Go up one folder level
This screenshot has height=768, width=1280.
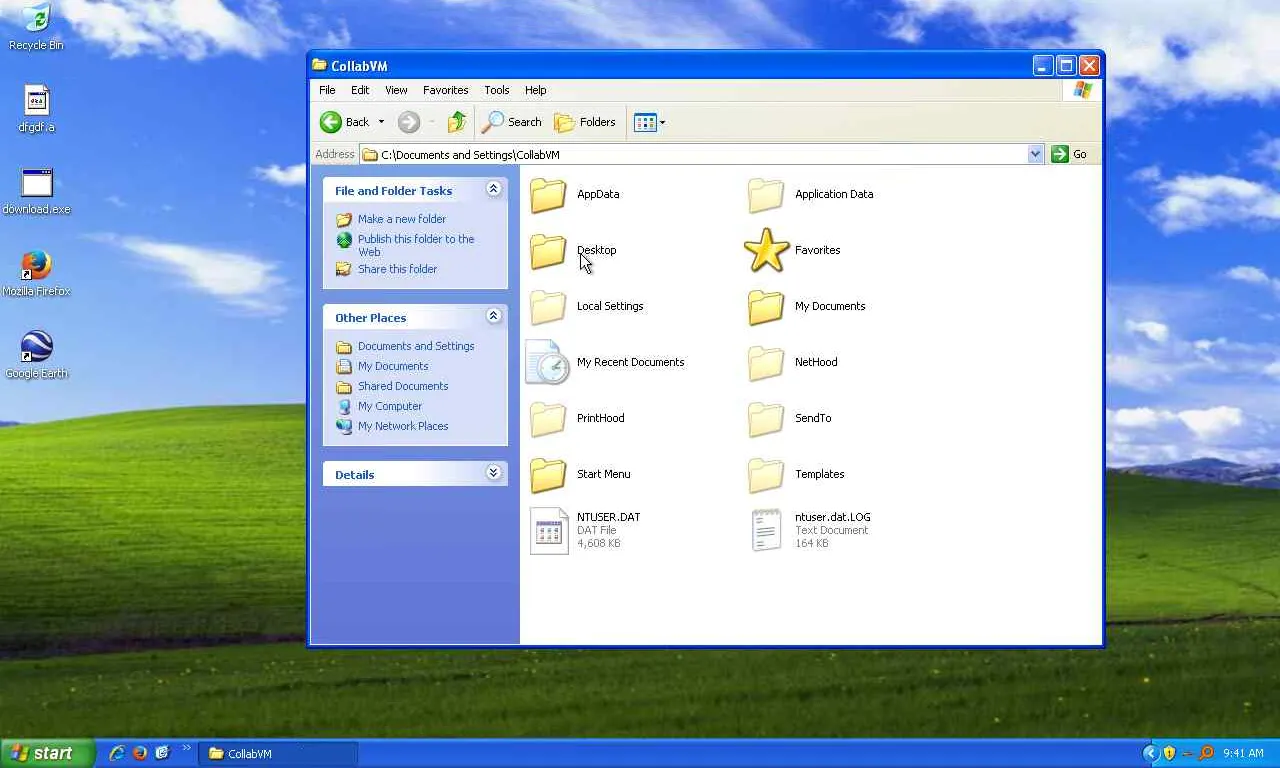[x=457, y=122]
